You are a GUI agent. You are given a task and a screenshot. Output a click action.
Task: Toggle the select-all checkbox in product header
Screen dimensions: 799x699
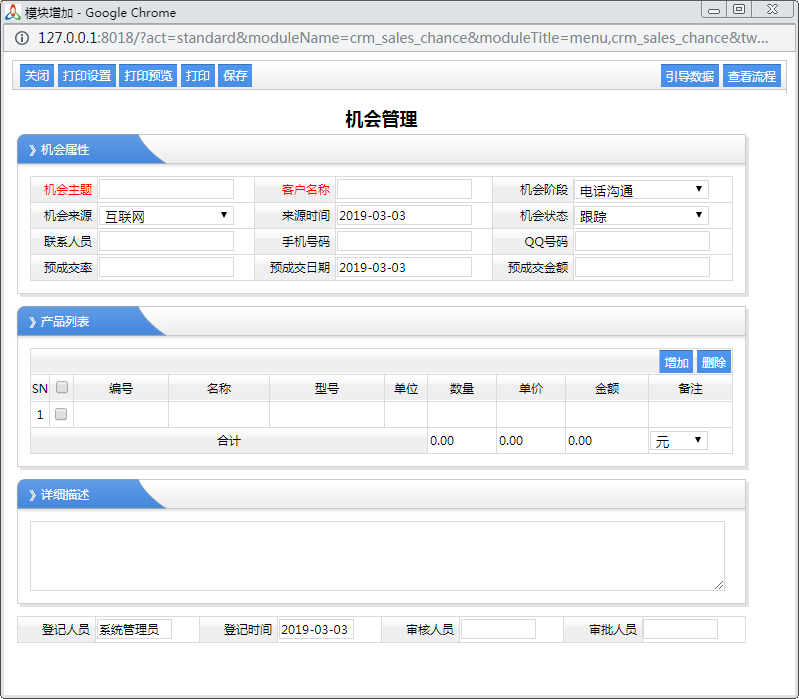tap(61, 388)
